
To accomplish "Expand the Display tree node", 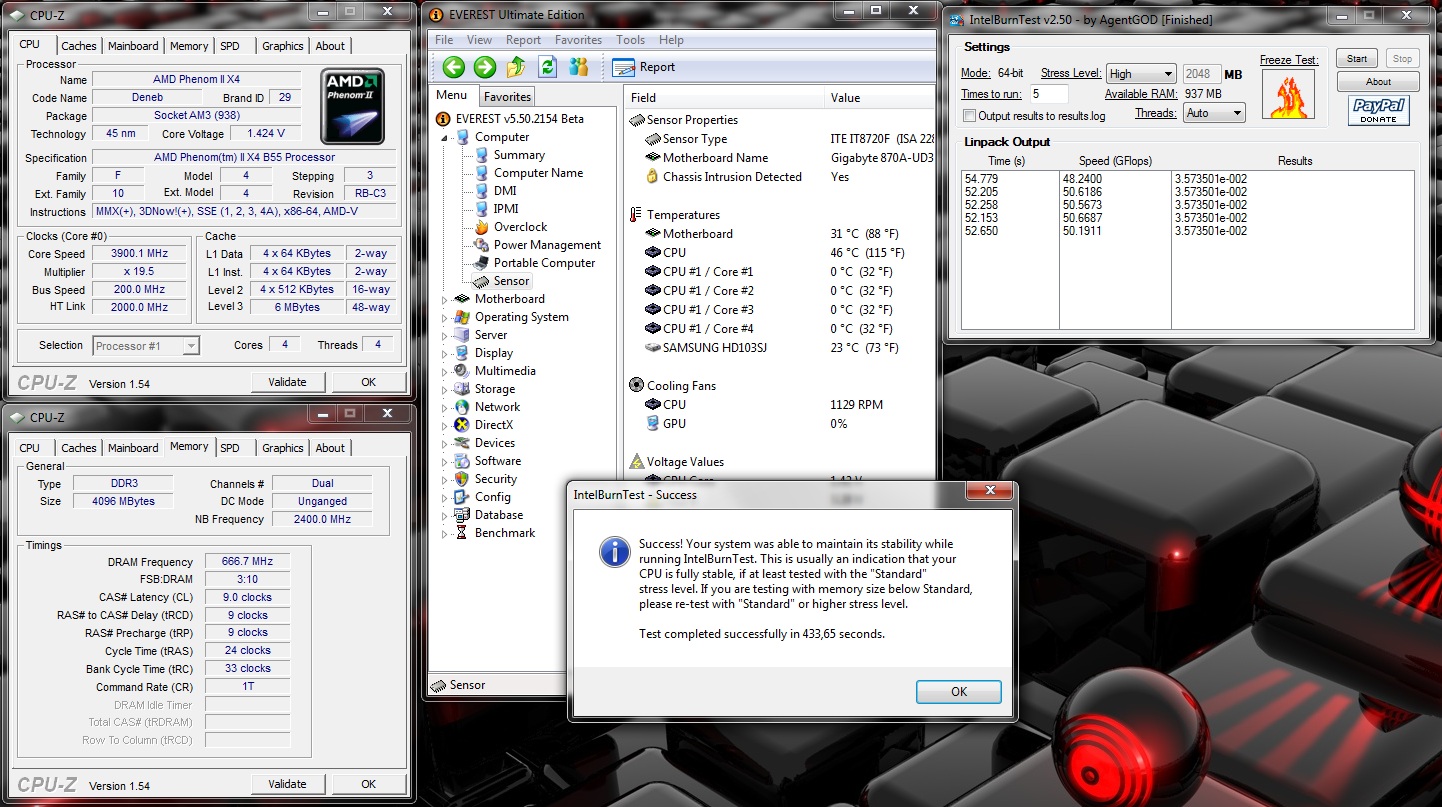I will click(446, 353).
